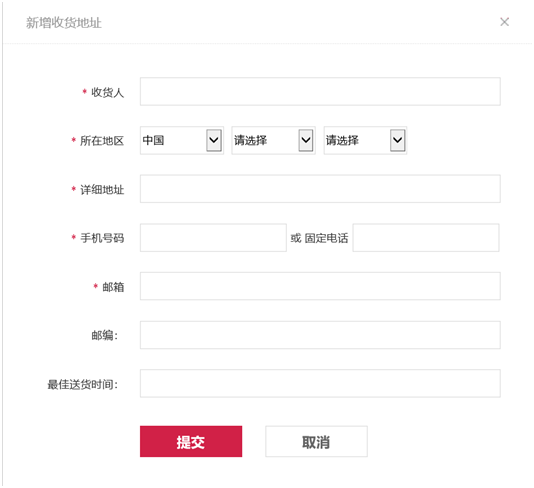The image size is (534, 488).
Task: Click the 所在地区 label text
Action: 102,141
